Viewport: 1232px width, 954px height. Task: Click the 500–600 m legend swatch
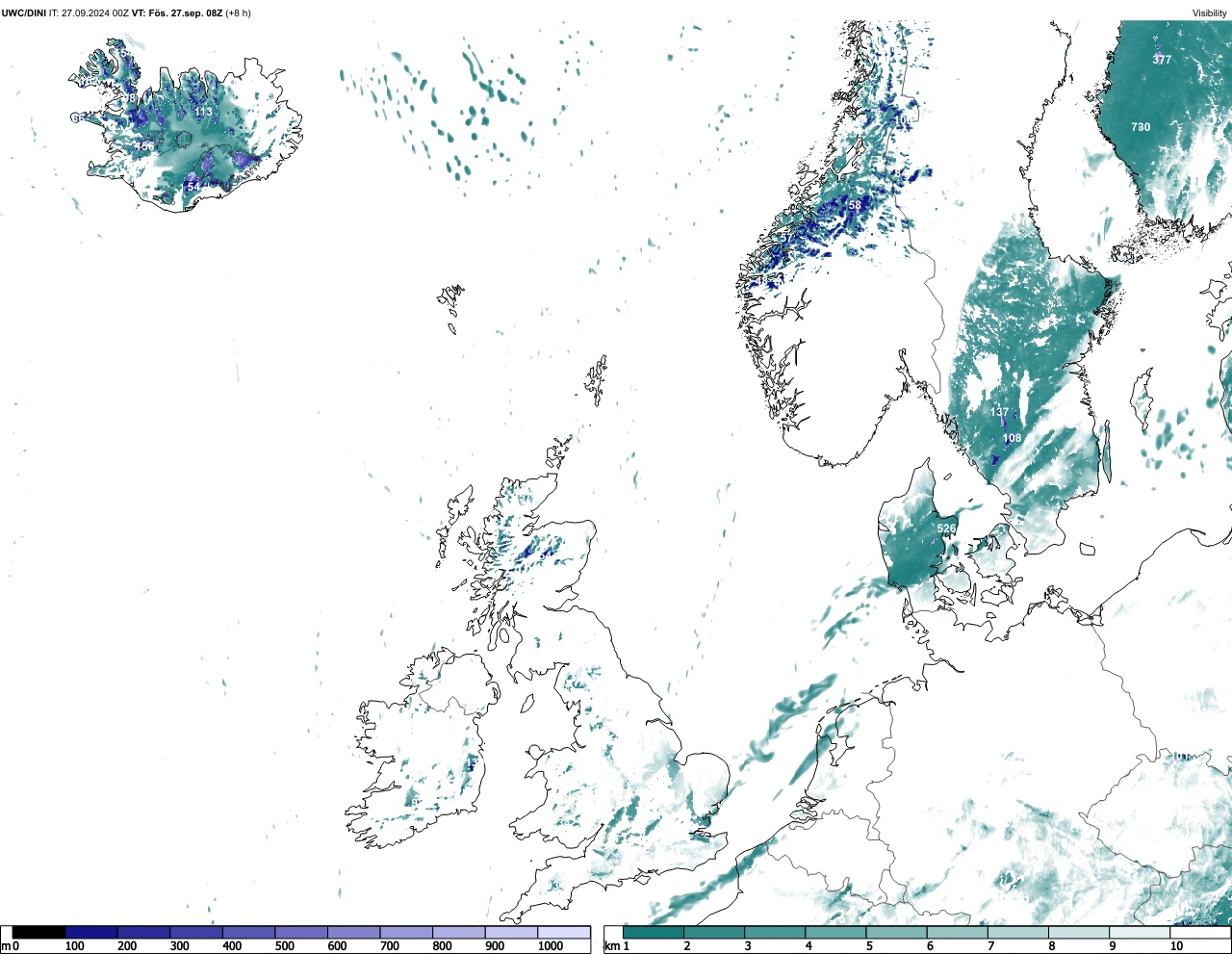(x=301, y=932)
